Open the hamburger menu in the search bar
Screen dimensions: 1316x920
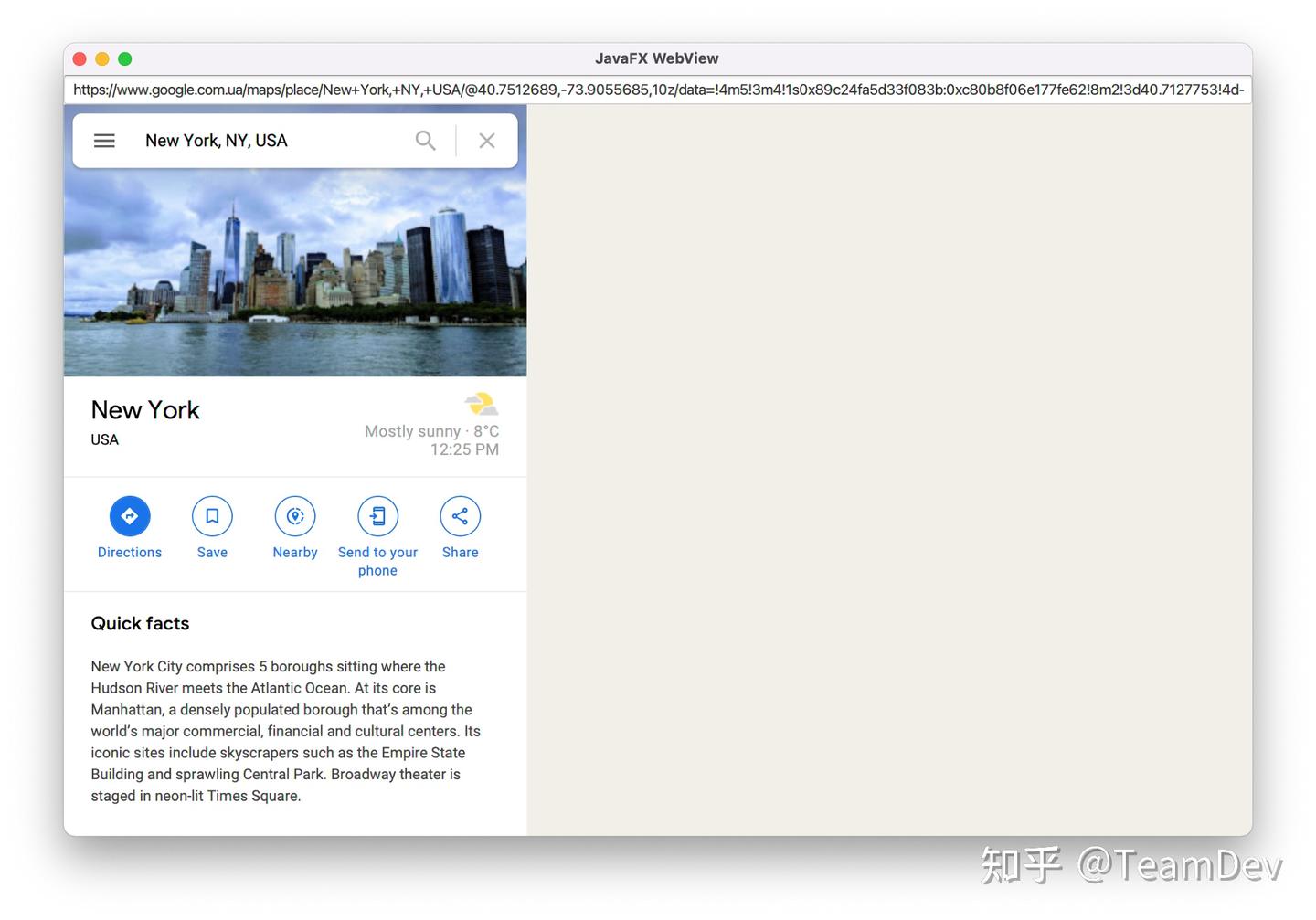[x=104, y=140]
